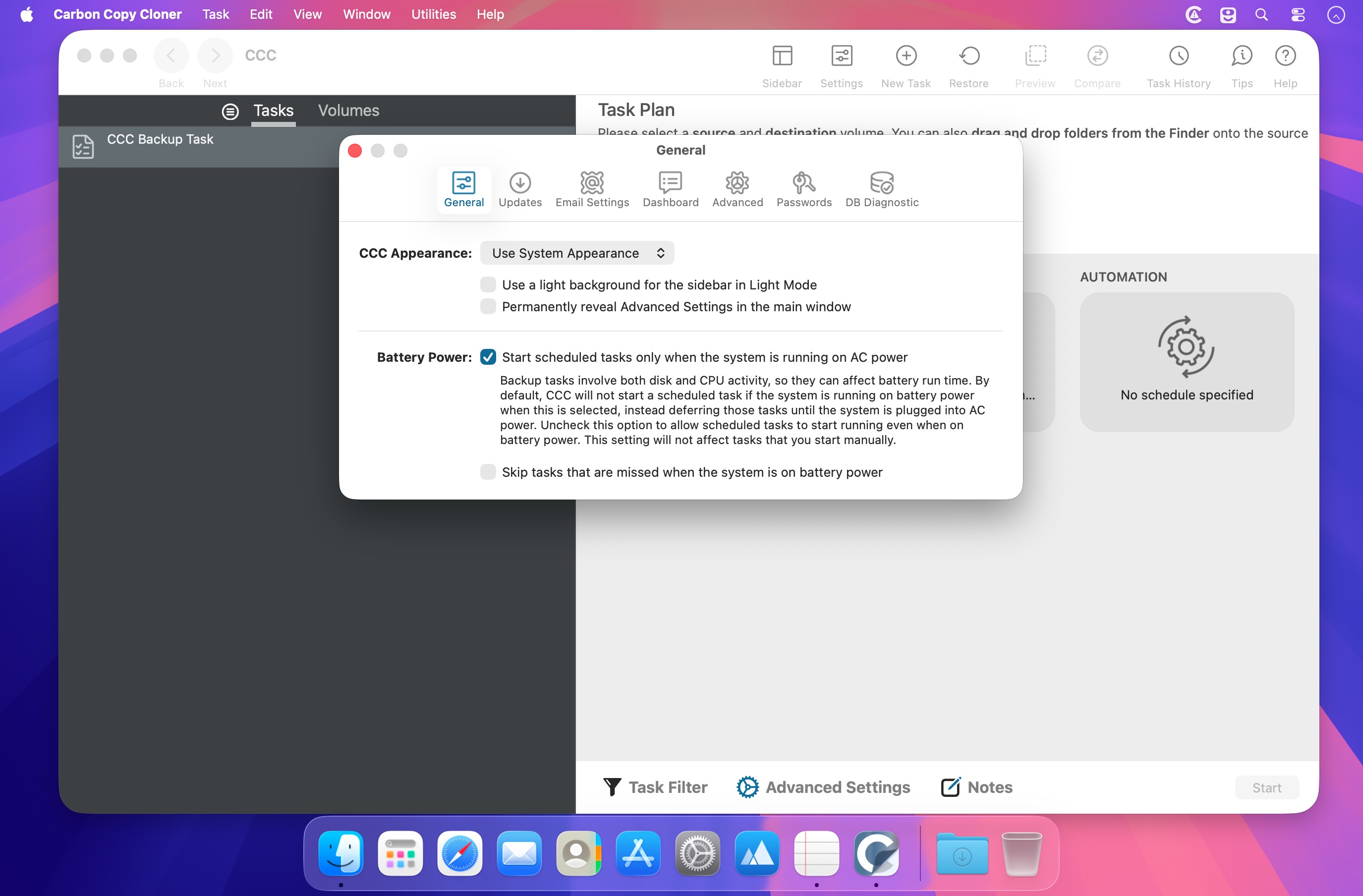1363x896 pixels.
Task: Click the task list options icon beside Tasks
Action: [x=230, y=111]
